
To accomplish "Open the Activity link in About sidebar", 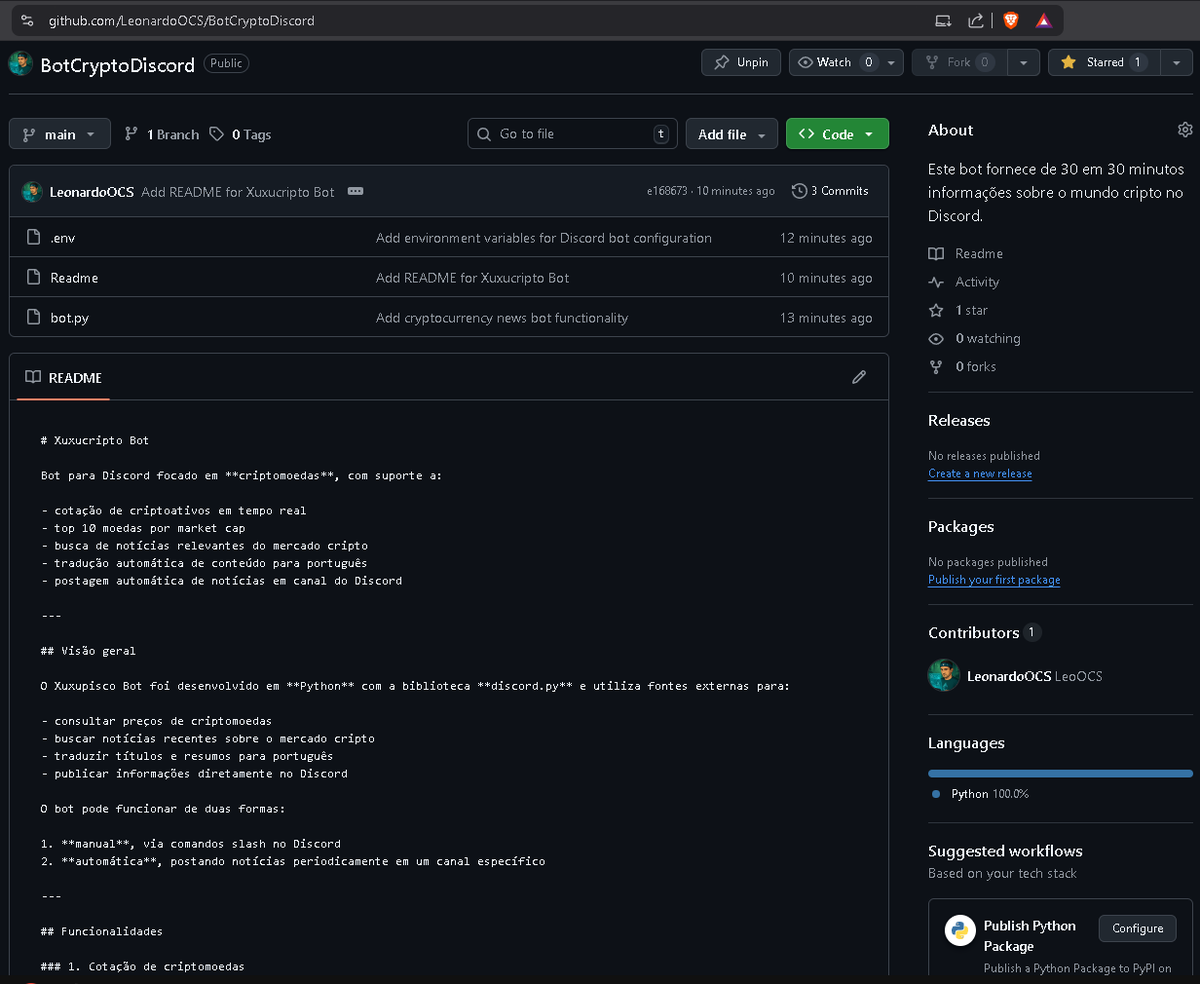I will (964, 282).
